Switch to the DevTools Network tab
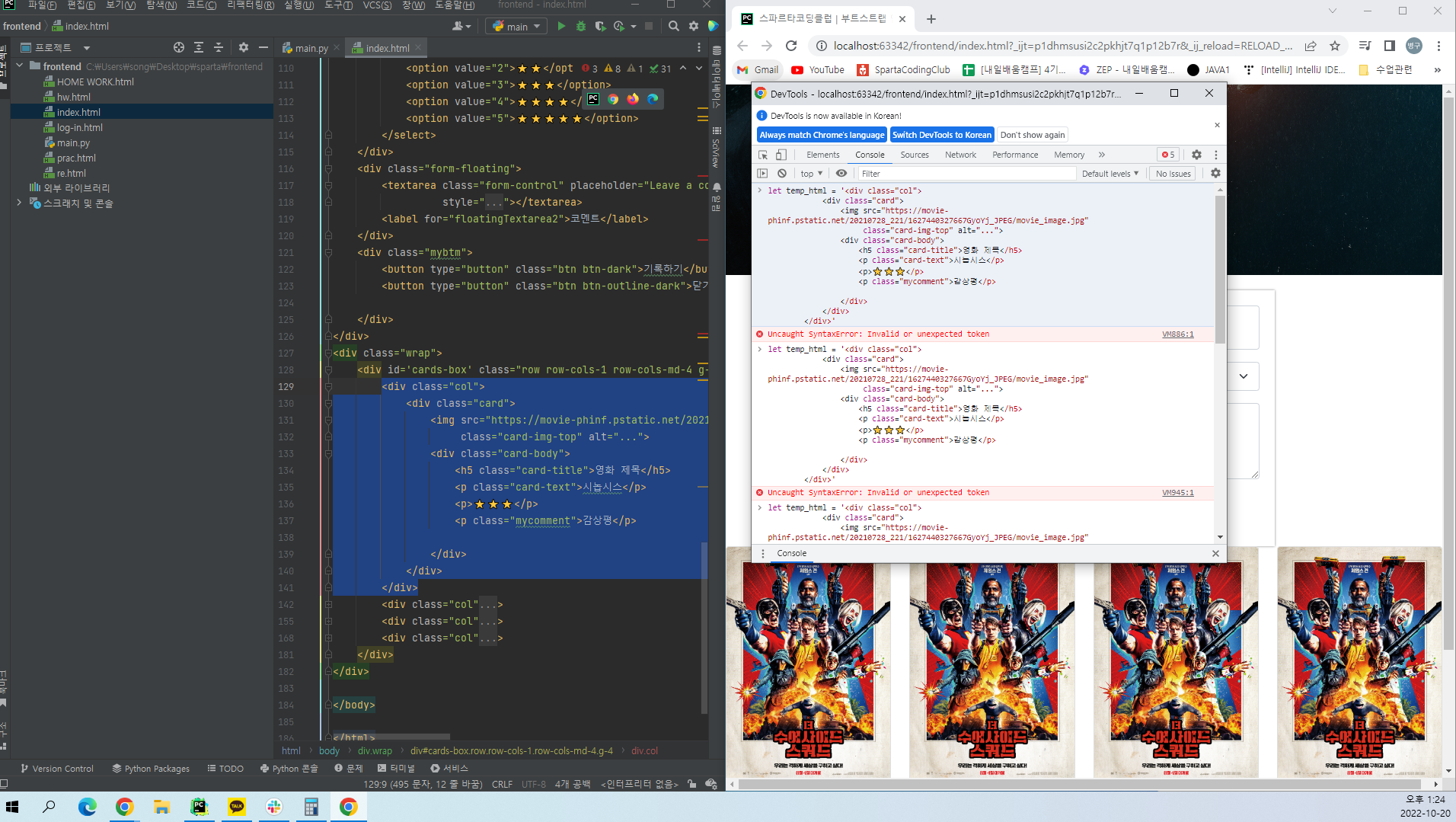1456x822 pixels. [x=960, y=155]
